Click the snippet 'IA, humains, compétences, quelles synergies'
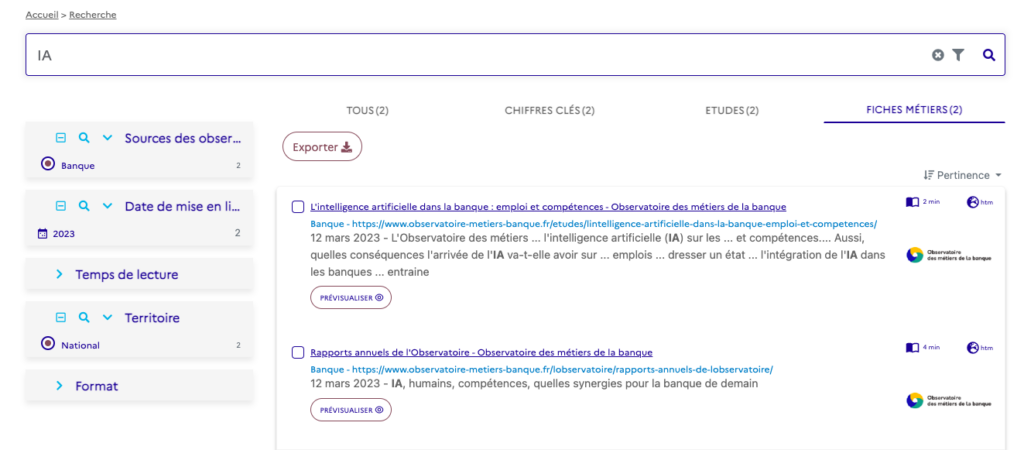The width and height of the screenshot is (1024, 450). click(x=574, y=383)
